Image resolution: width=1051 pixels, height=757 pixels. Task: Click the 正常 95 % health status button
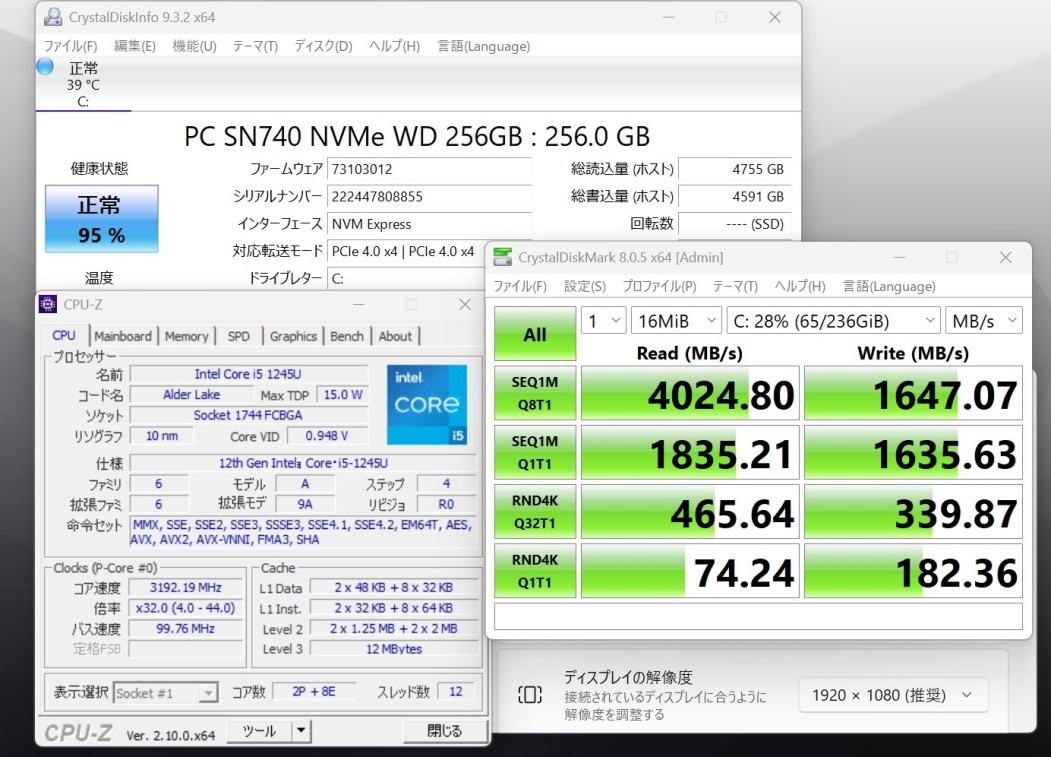pos(102,219)
